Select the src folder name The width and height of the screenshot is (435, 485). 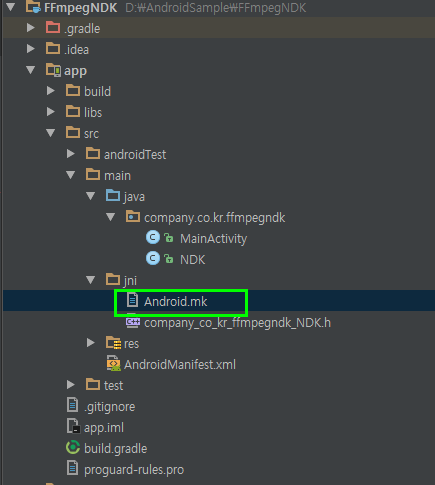(x=92, y=134)
